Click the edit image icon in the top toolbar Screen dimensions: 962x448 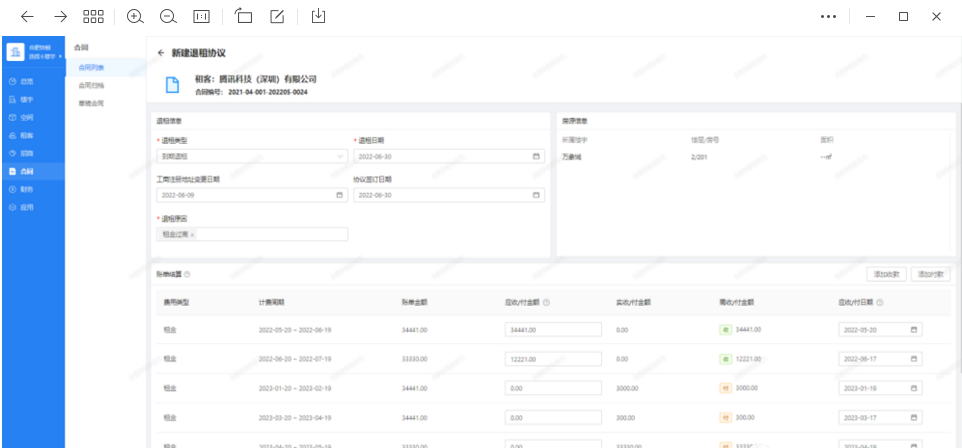[278, 16]
